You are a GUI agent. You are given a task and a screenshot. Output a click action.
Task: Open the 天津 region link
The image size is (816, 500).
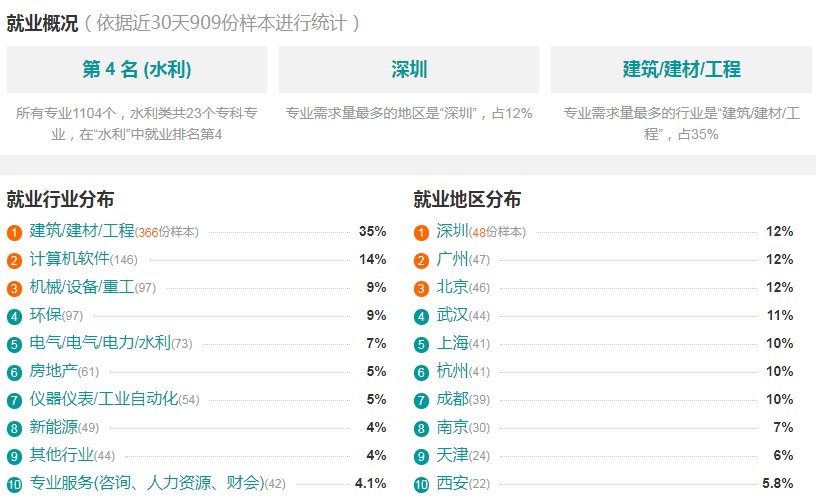coord(452,455)
